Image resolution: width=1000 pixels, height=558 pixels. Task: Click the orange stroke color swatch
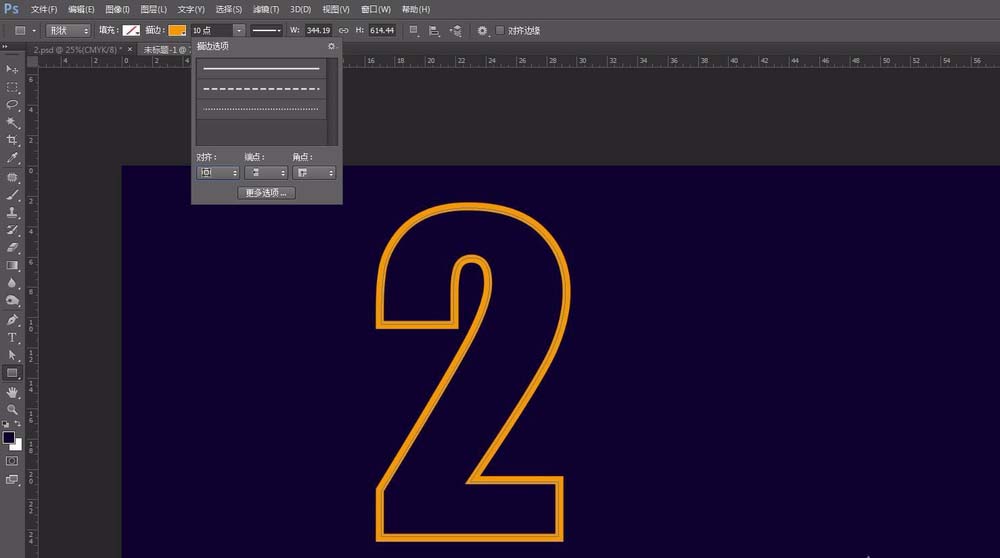pyautogui.click(x=177, y=30)
